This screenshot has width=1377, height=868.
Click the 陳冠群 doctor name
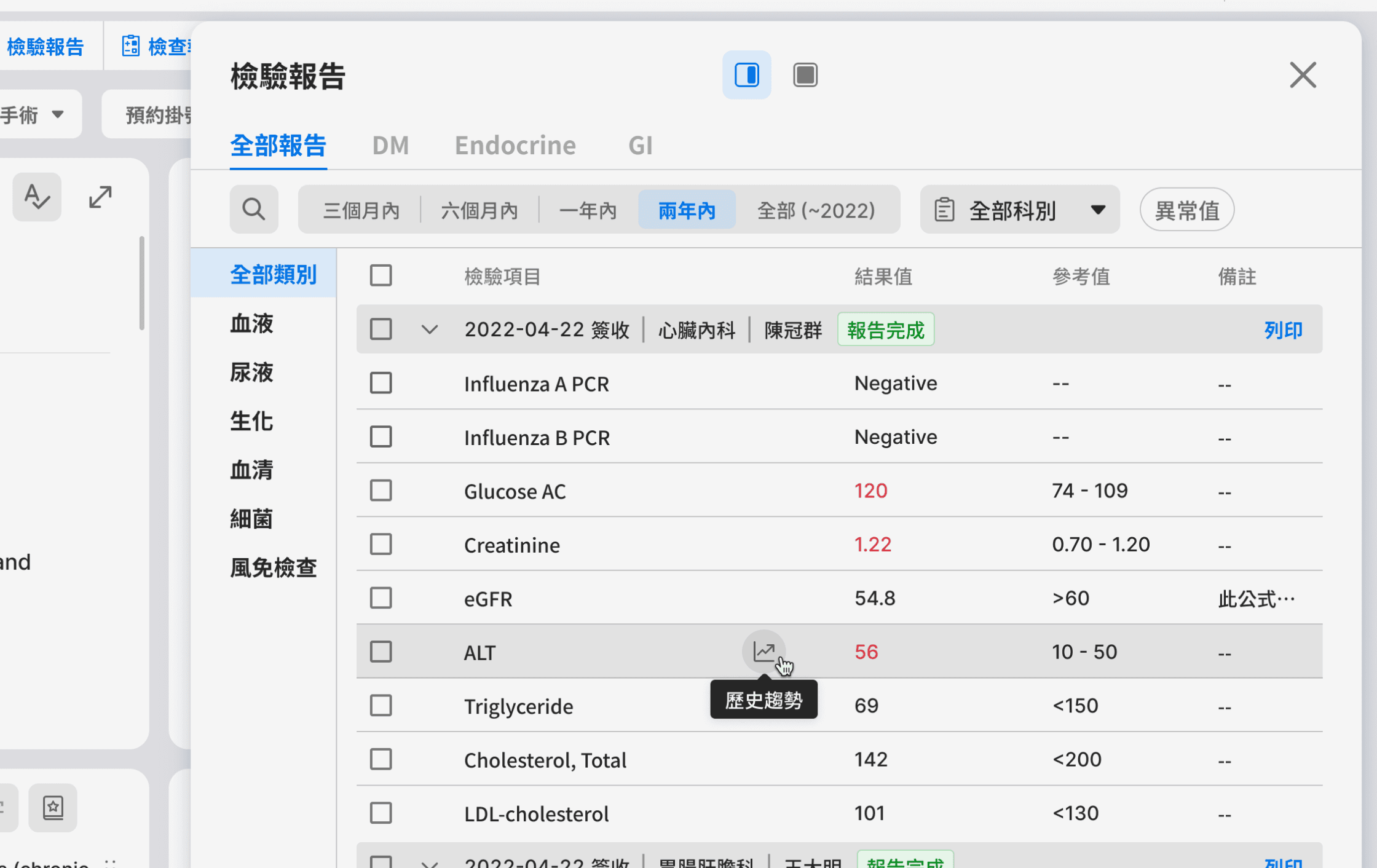click(793, 330)
